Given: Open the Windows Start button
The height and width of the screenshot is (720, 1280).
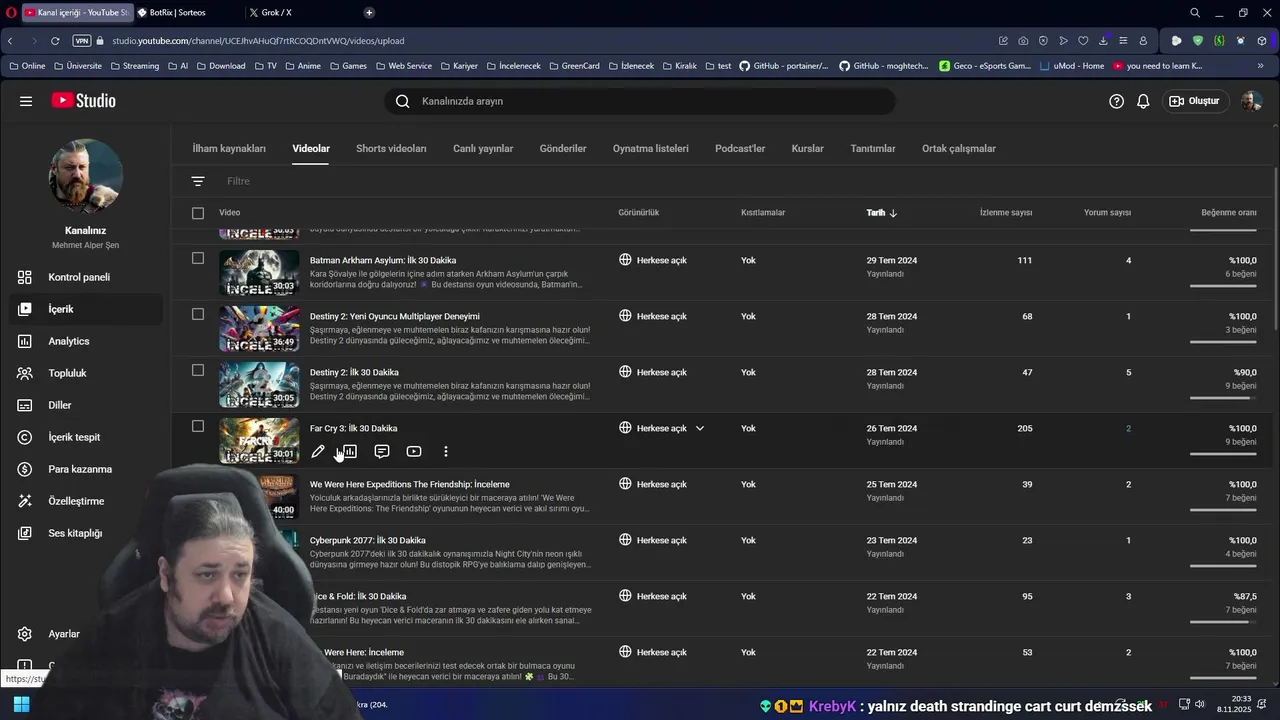Looking at the screenshot, I should [x=21, y=705].
